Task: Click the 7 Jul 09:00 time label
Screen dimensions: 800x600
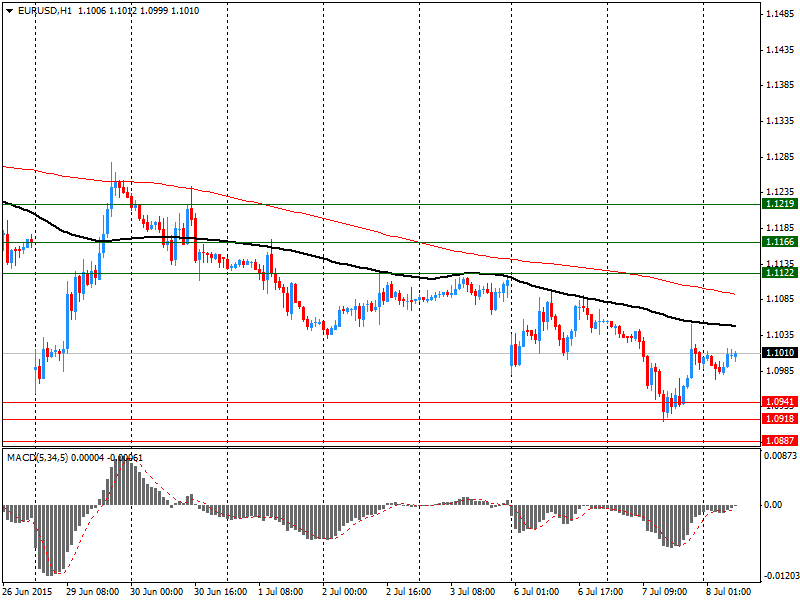Action: pos(665,592)
